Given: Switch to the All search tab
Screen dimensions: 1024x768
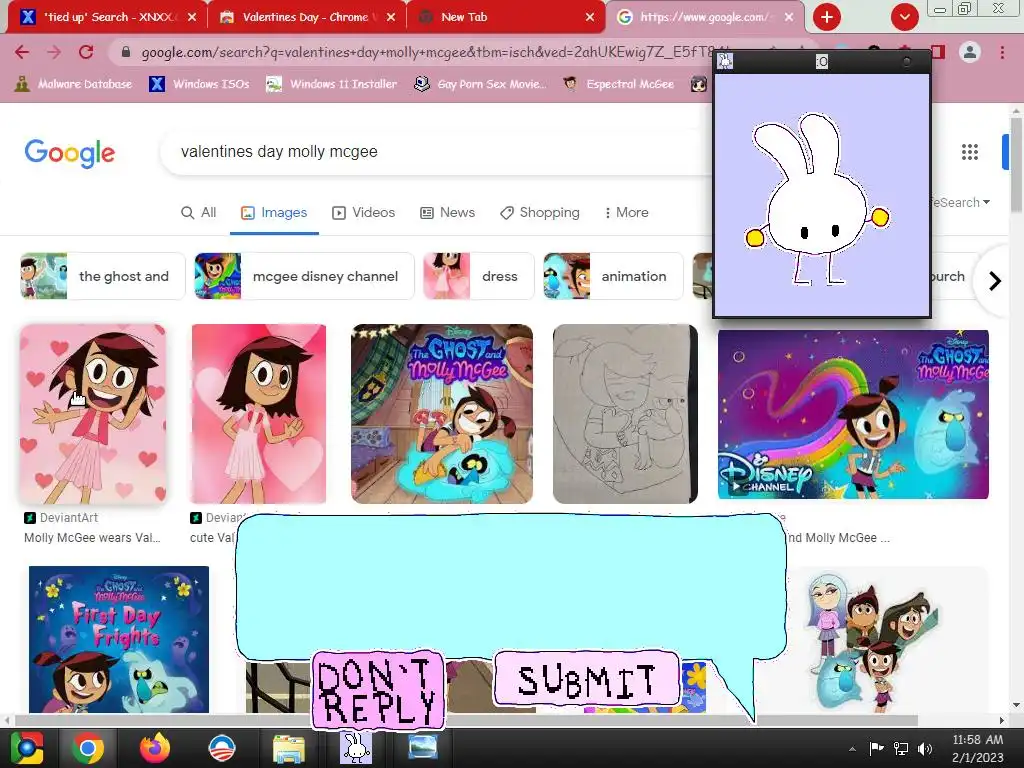Looking at the screenshot, I should pyautogui.click(x=199, y=213).
